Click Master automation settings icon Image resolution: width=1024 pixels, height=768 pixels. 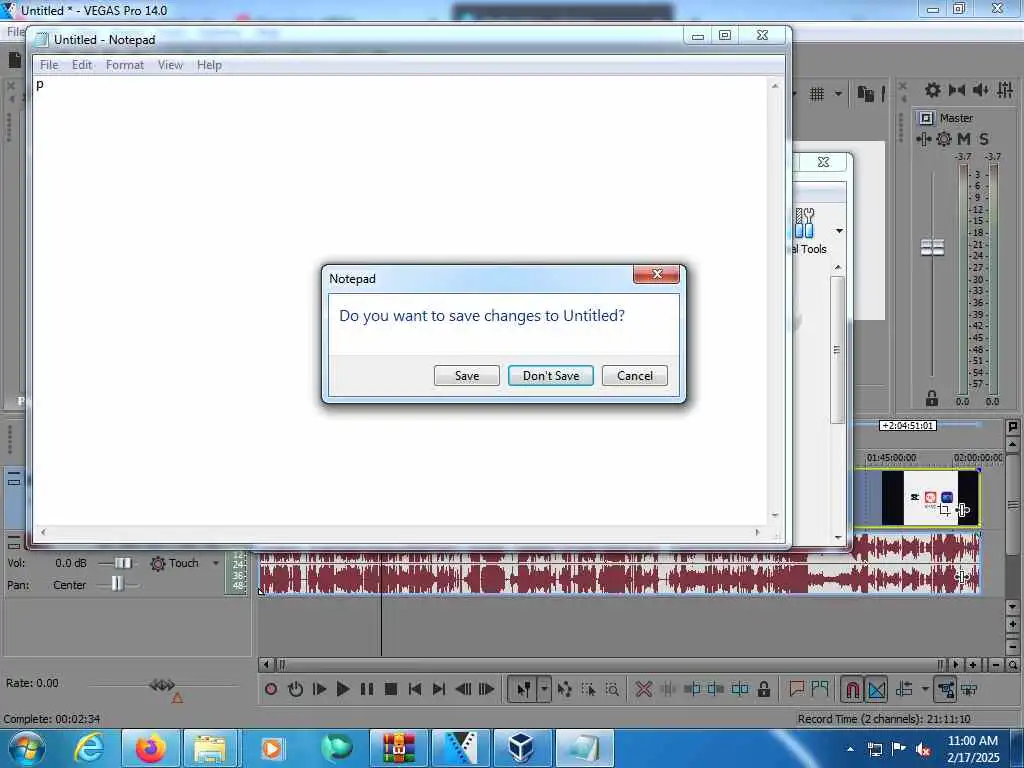point(923,139)
